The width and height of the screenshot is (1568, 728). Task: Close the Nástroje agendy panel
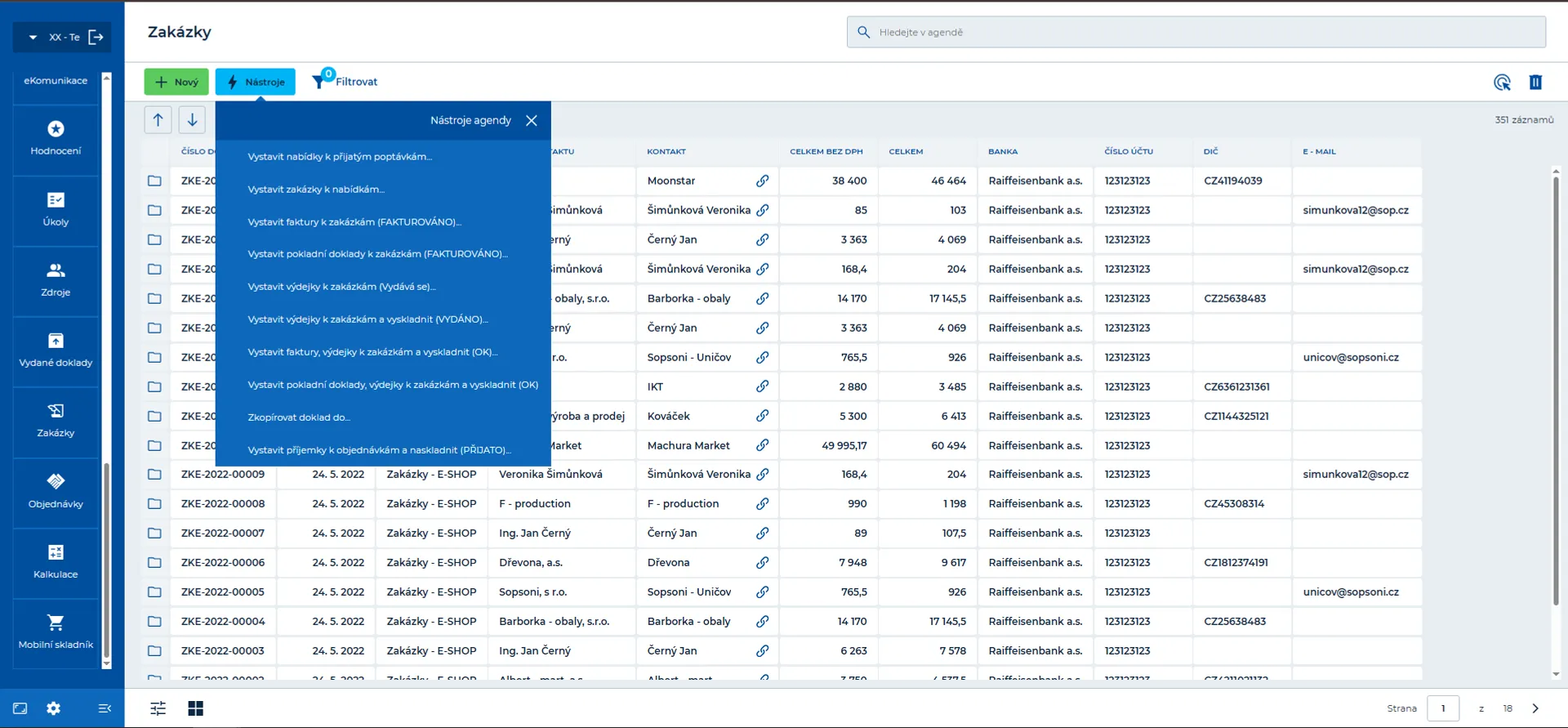(532, 120)
